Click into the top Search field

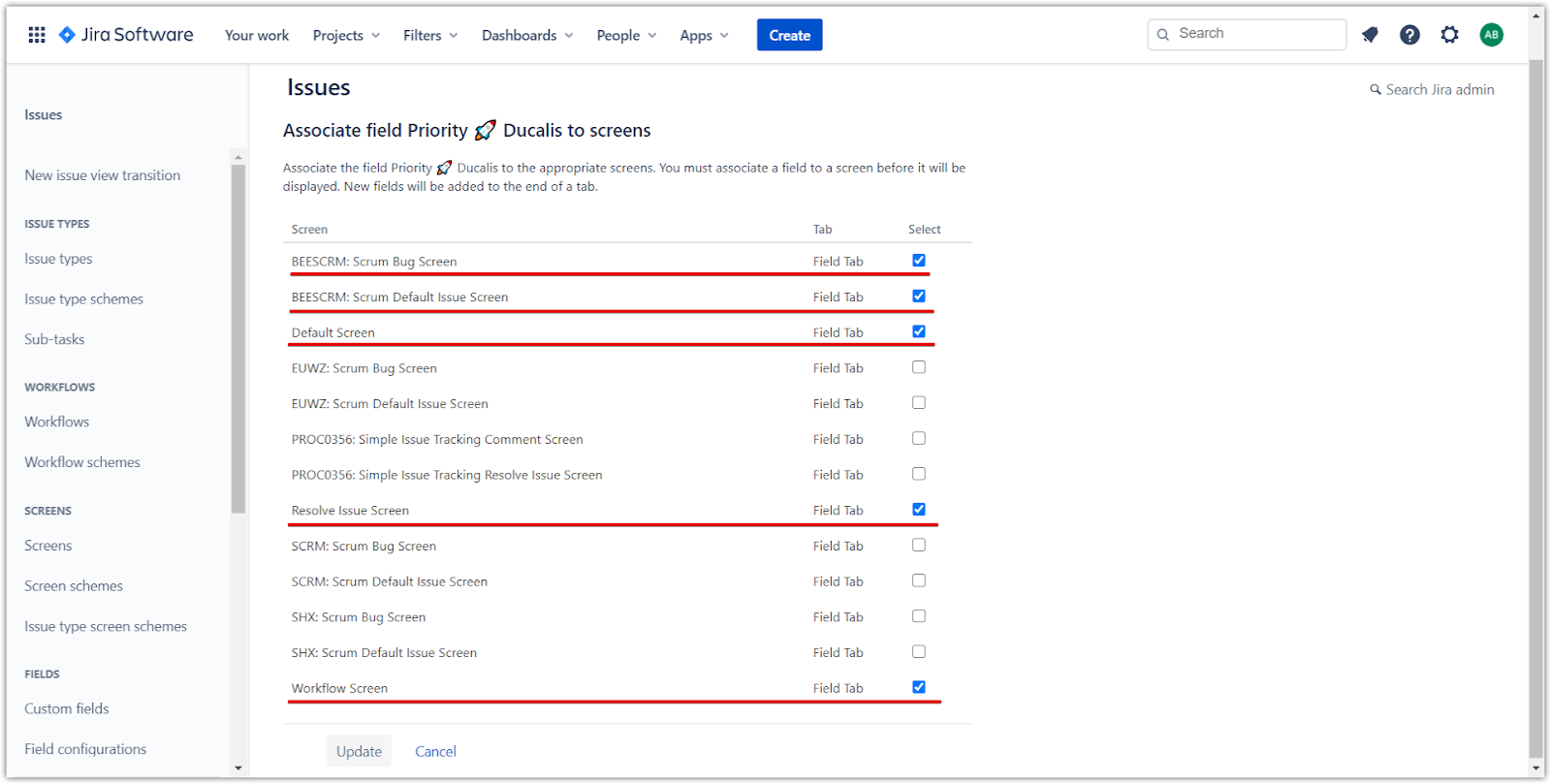click(x=1248, y=34)
